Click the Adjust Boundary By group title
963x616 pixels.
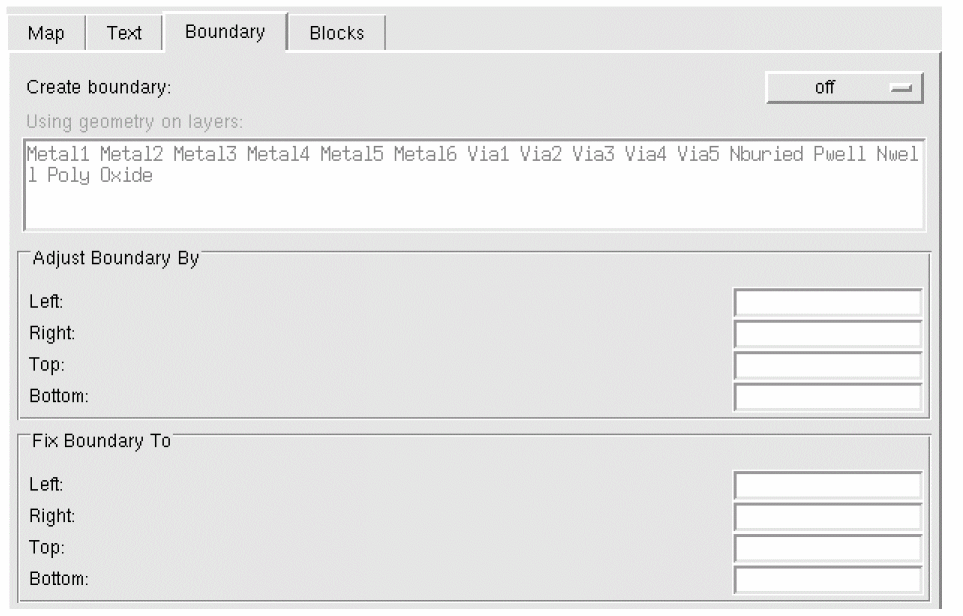pyautogui.click(x=116, y=258)
